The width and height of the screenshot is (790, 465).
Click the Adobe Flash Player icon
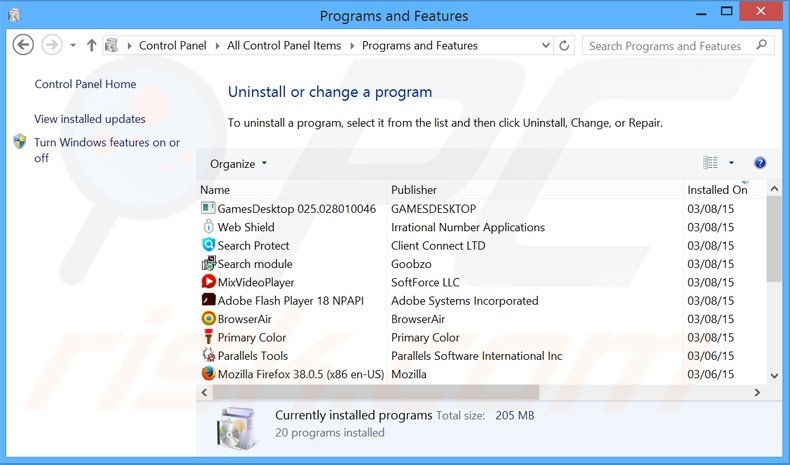point(208,300)
